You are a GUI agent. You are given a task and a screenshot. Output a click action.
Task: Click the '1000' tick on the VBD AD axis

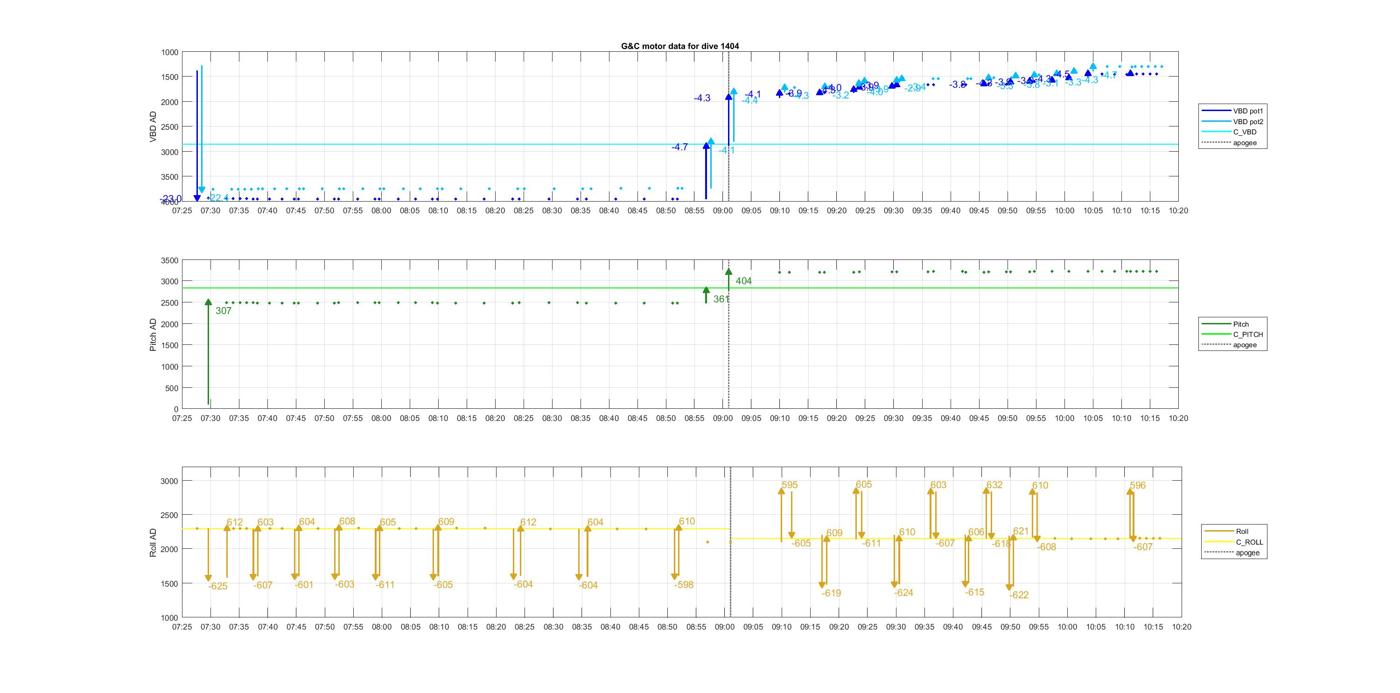point(169,52)
